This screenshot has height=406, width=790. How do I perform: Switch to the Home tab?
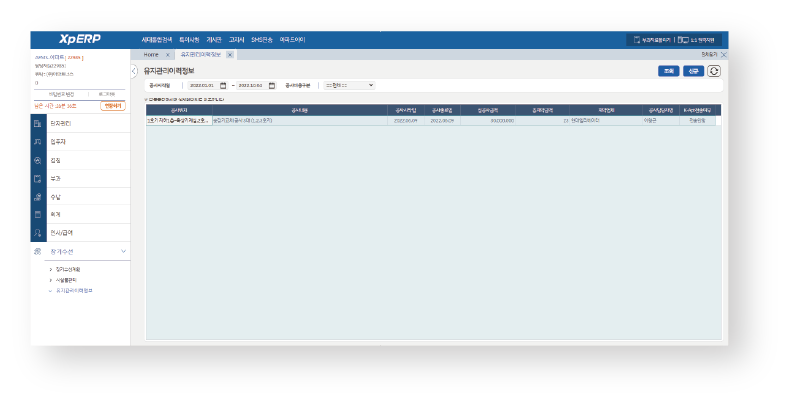[x=151, y=55]
